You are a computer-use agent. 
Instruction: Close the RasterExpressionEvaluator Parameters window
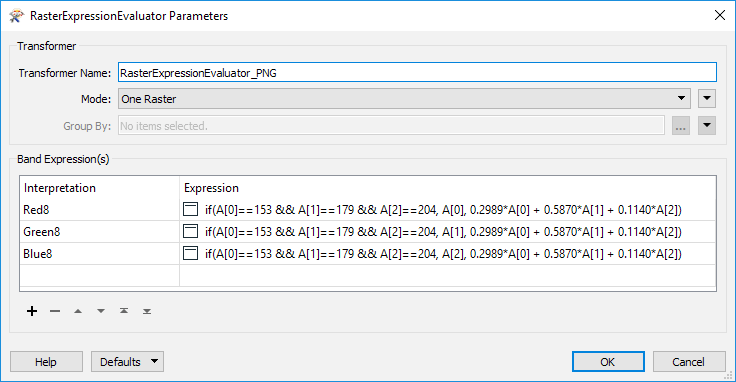coord(720,15)
